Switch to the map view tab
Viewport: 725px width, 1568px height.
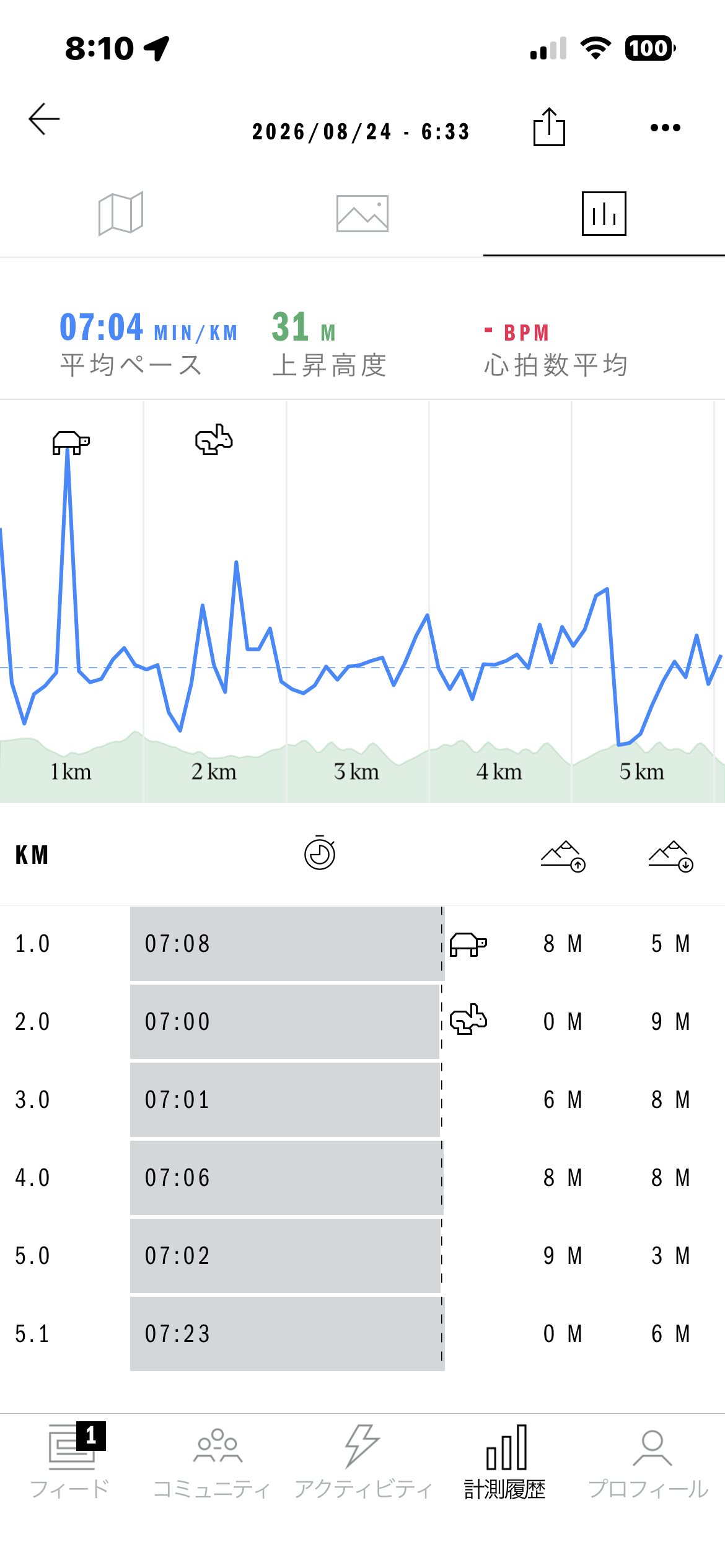click(121, 214)
